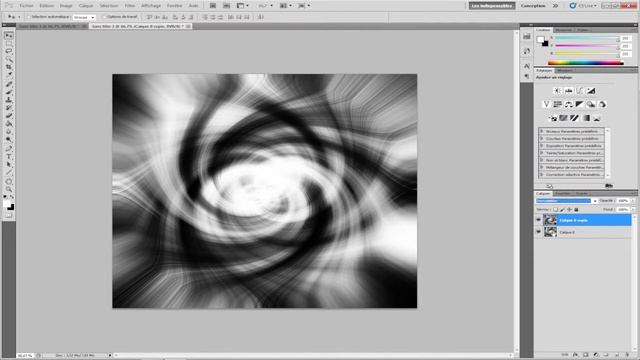Select the Zoom tool in the toolbox
Screen dimensions: 640x360
(9, 189)
